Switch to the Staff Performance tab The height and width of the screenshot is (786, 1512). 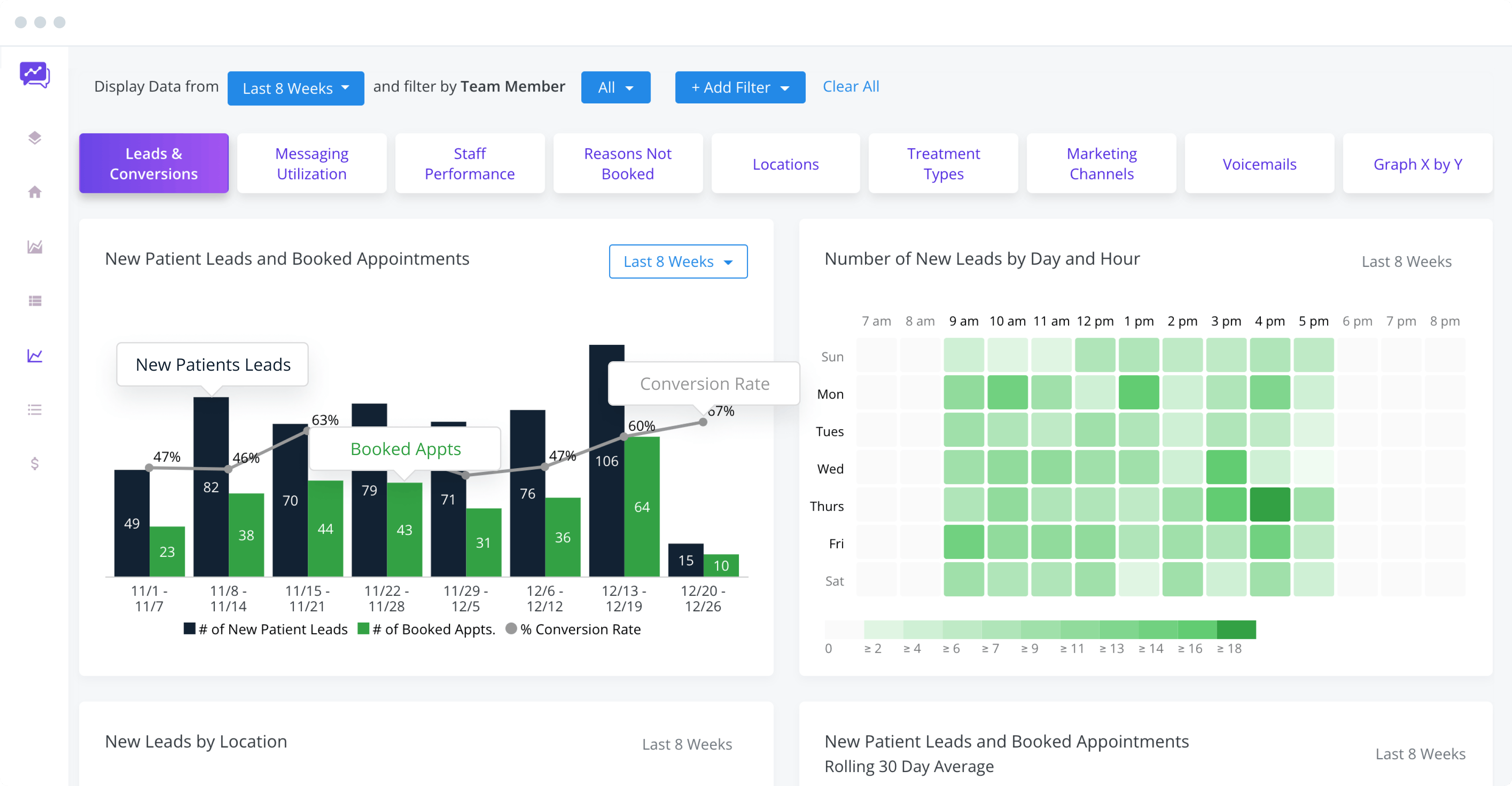click(x=469, y=163)
